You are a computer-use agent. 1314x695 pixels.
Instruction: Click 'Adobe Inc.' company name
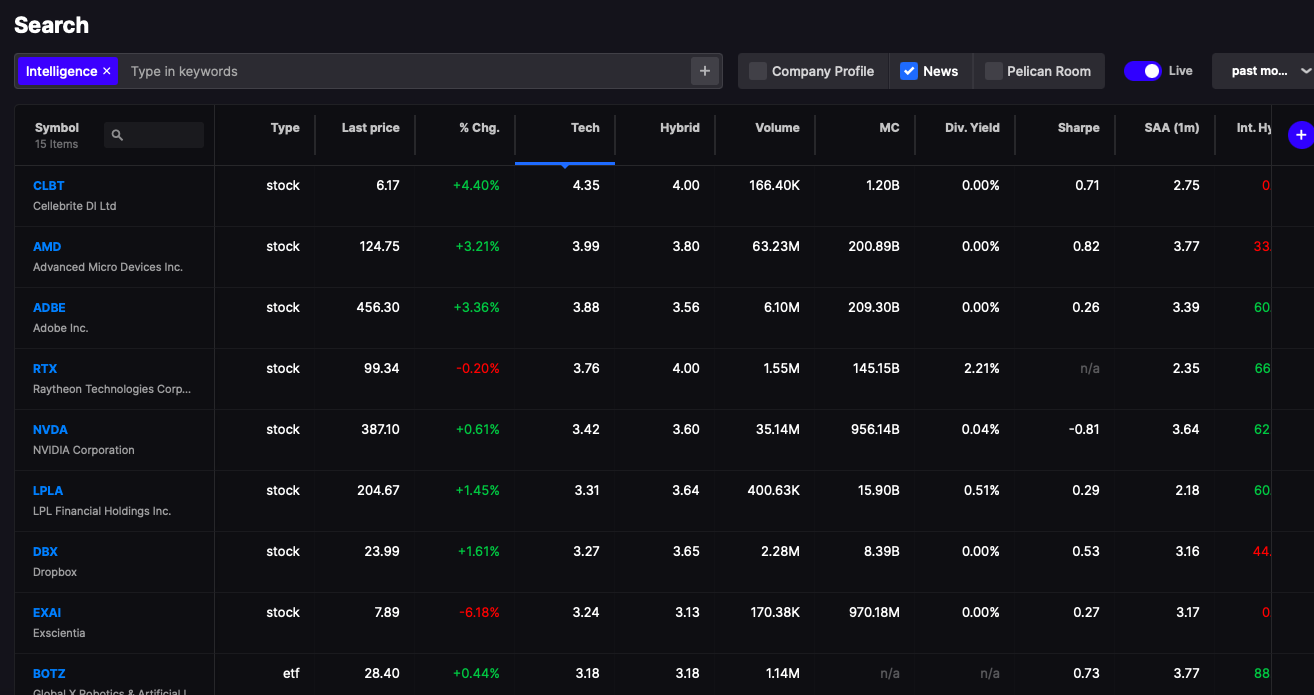[x=61, y=328]
